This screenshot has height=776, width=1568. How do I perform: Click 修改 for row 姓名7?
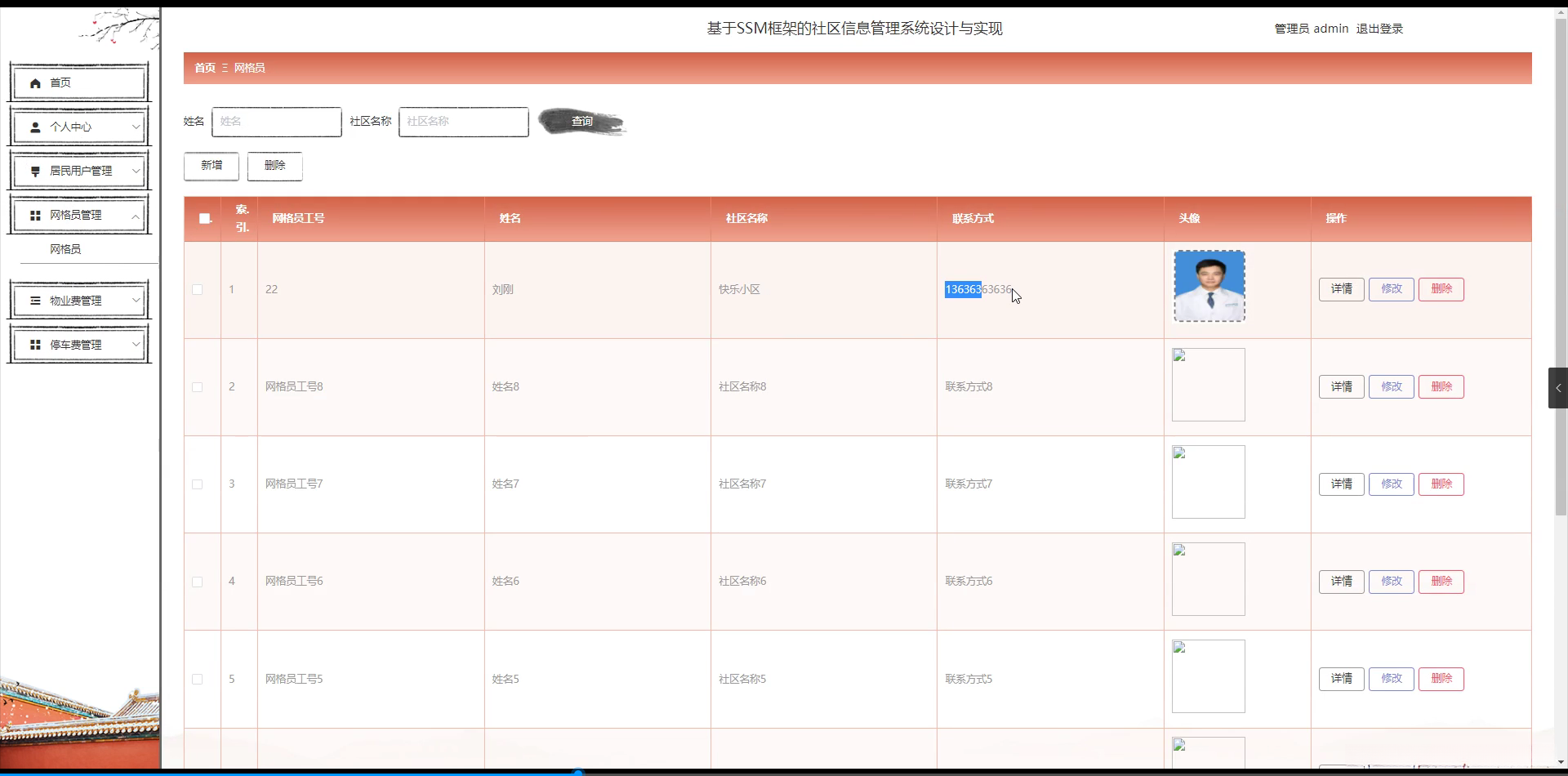[1392, 484]
